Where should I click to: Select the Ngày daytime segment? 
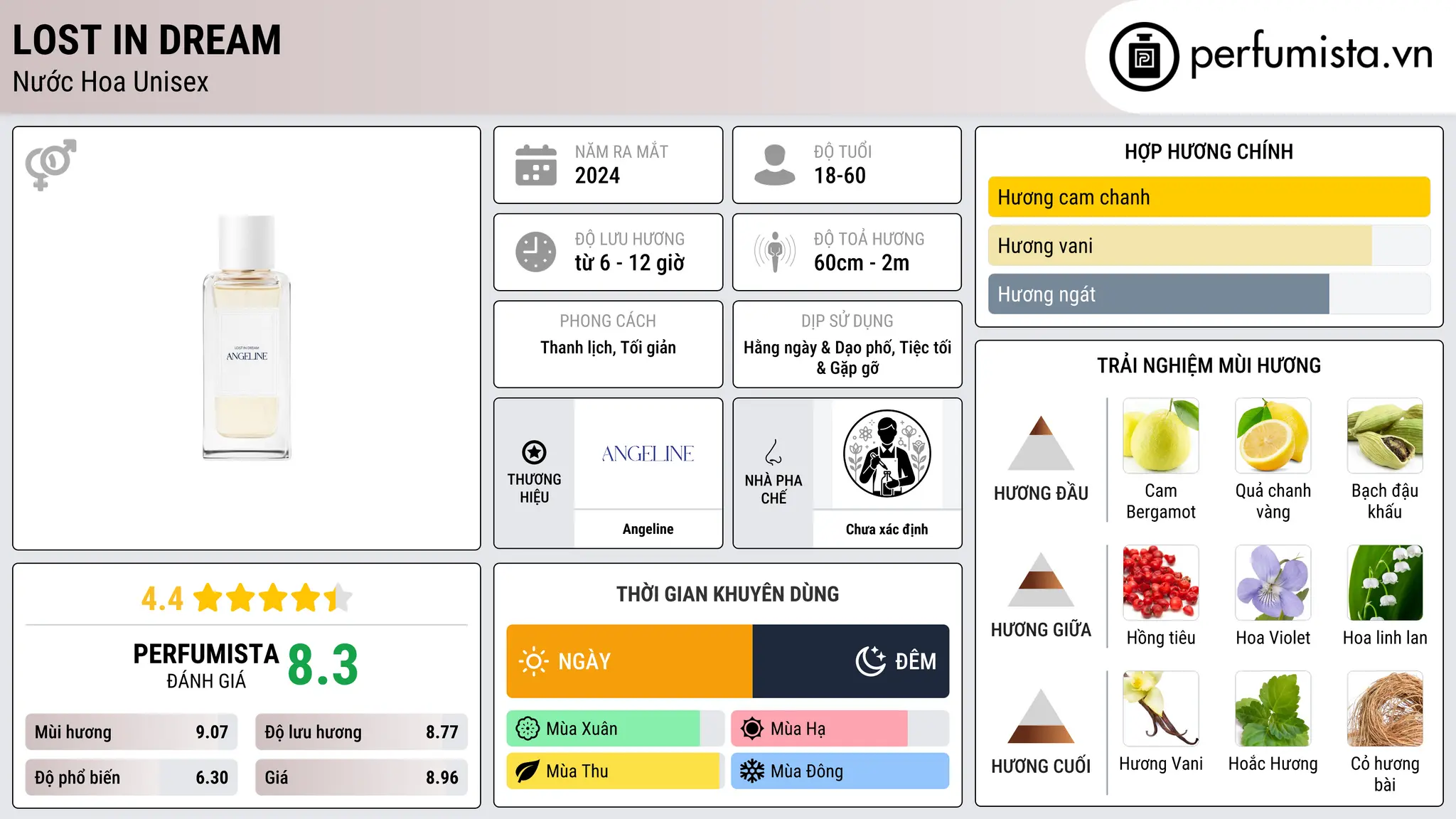[x=630, y=661]
